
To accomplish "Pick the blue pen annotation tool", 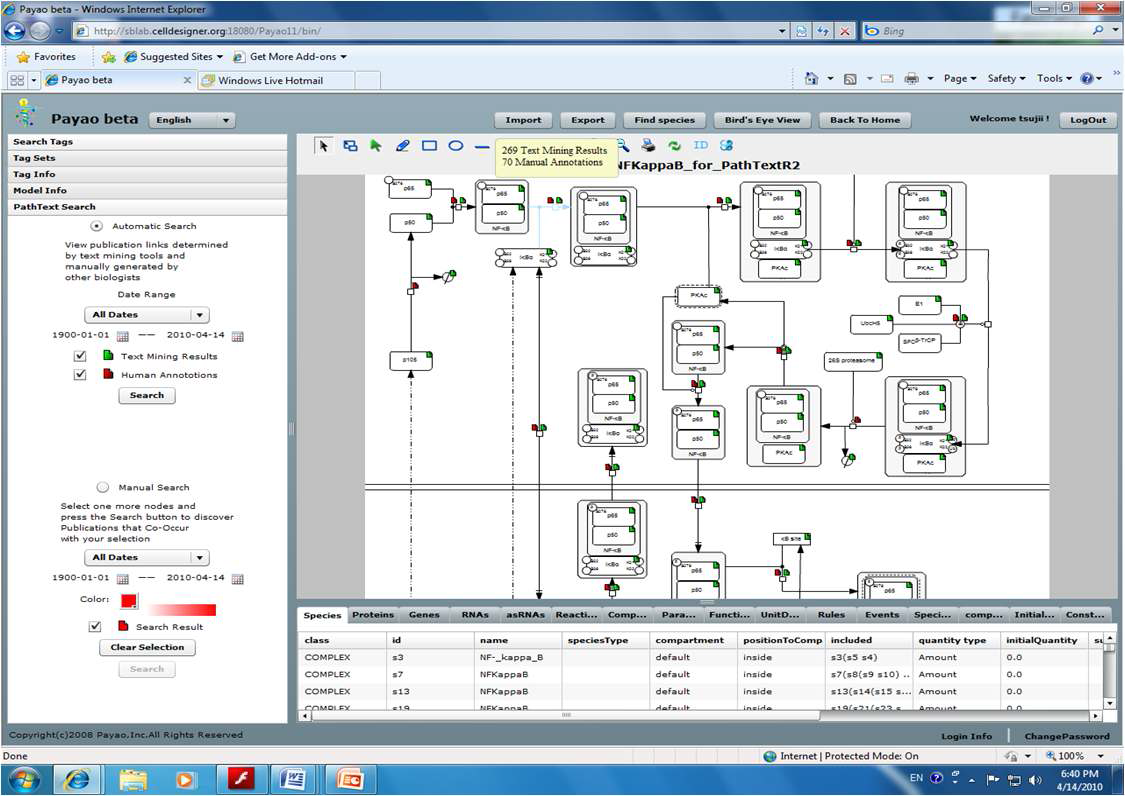I will point(403,146).
